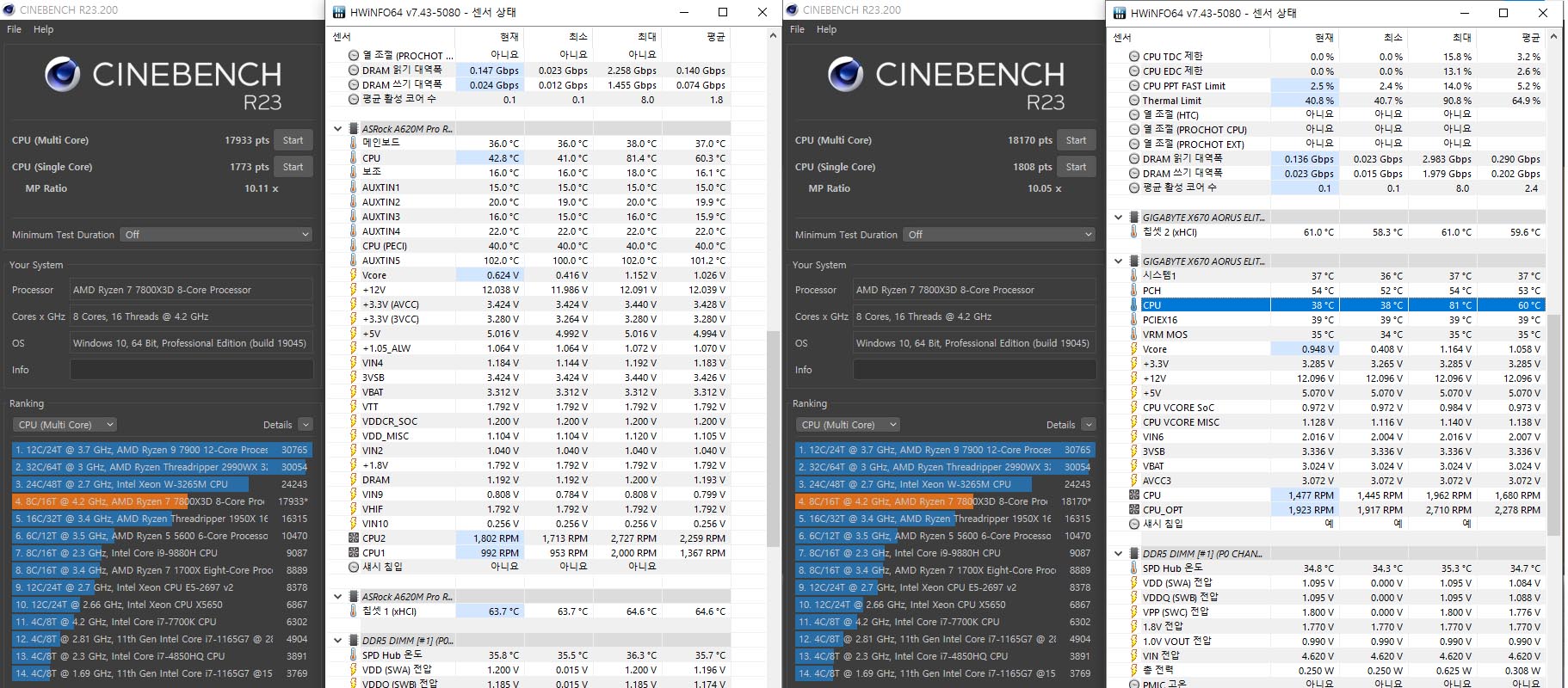Click Cinebench logo in 18170 pts window
Image resolution: width=1568 pixels, height=688 pixels.
point(846,75)
